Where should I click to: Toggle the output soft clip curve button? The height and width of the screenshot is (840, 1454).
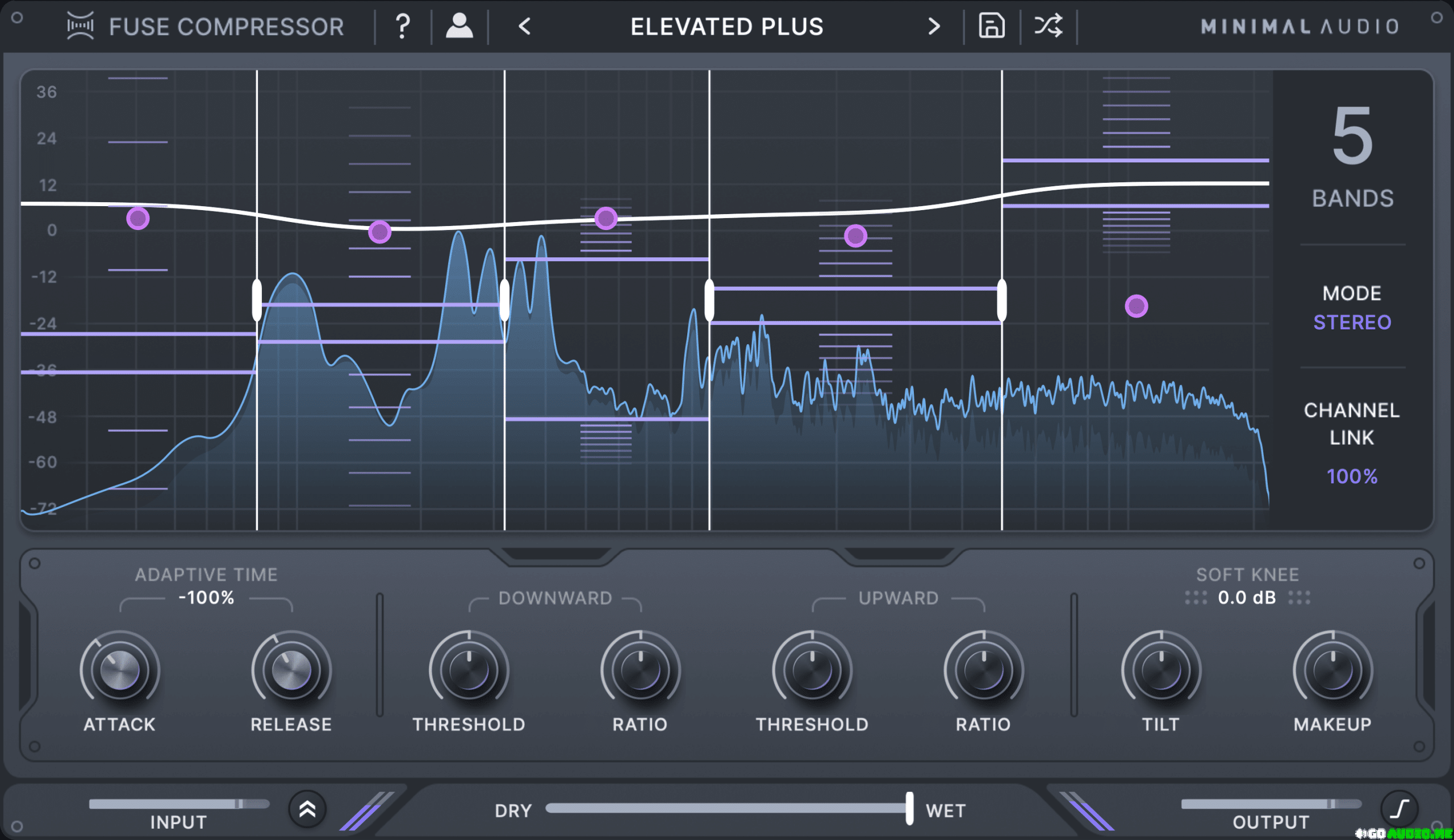tap(1400, 809)
